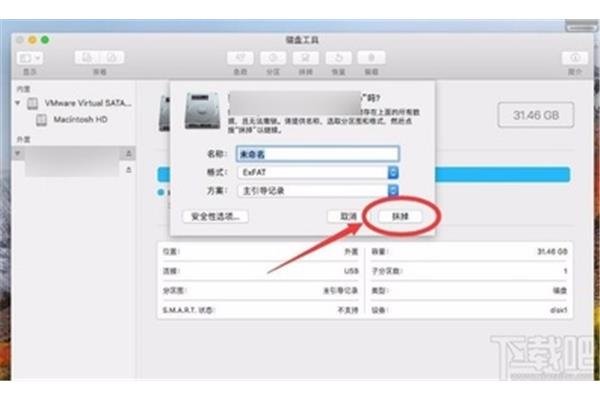
Task: Click the 类型 row's 磁盘 value
Action: click(x=559, y=291)
